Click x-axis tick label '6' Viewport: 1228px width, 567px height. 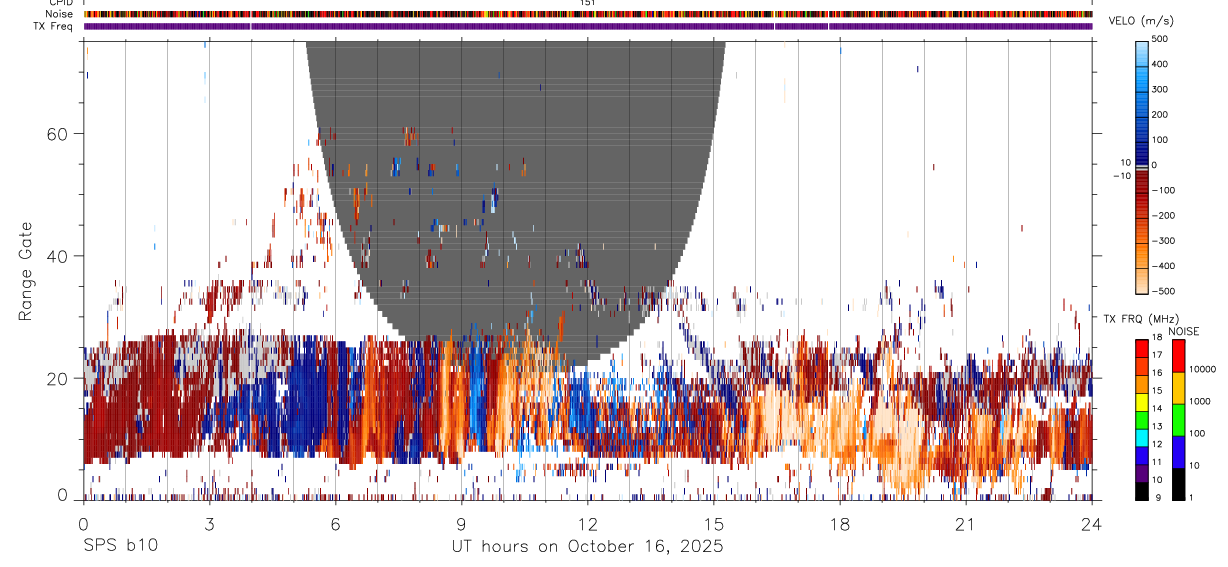click(x=335, y=524)
